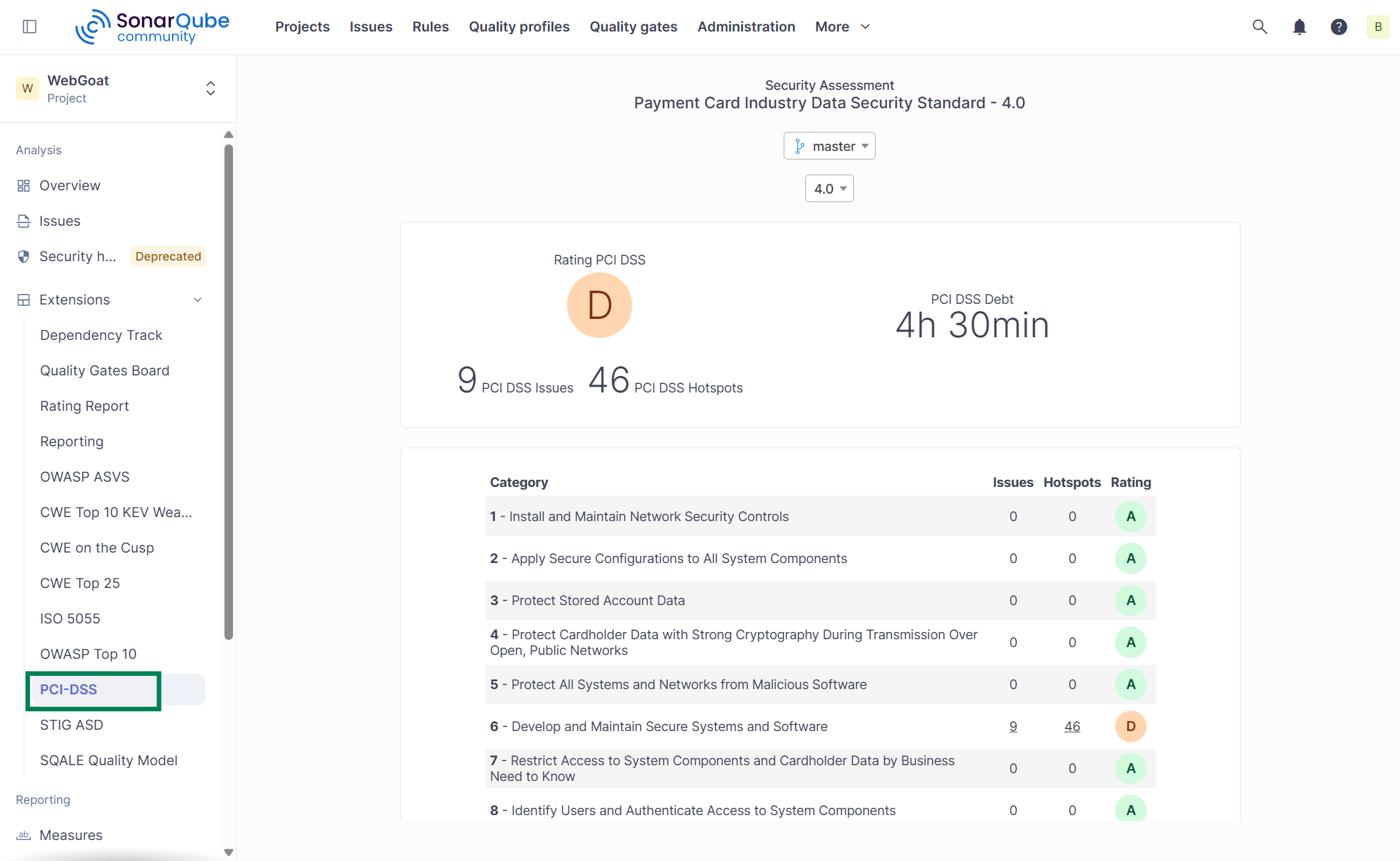This screenshot has width=1400, height=861.
Task: Click 'Protect Stored Account Data' category row
Action: 820,600
